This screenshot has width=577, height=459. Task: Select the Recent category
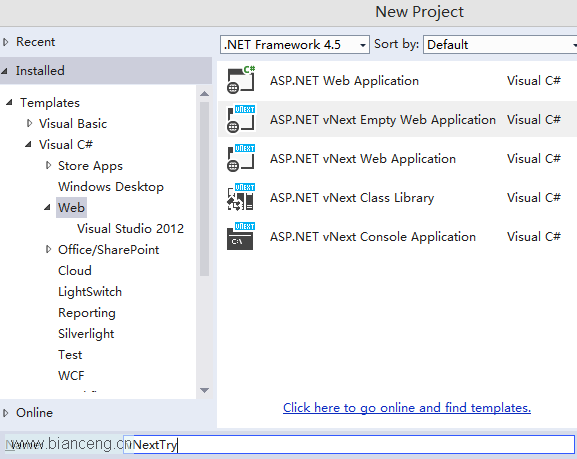(x=35, y=42)
